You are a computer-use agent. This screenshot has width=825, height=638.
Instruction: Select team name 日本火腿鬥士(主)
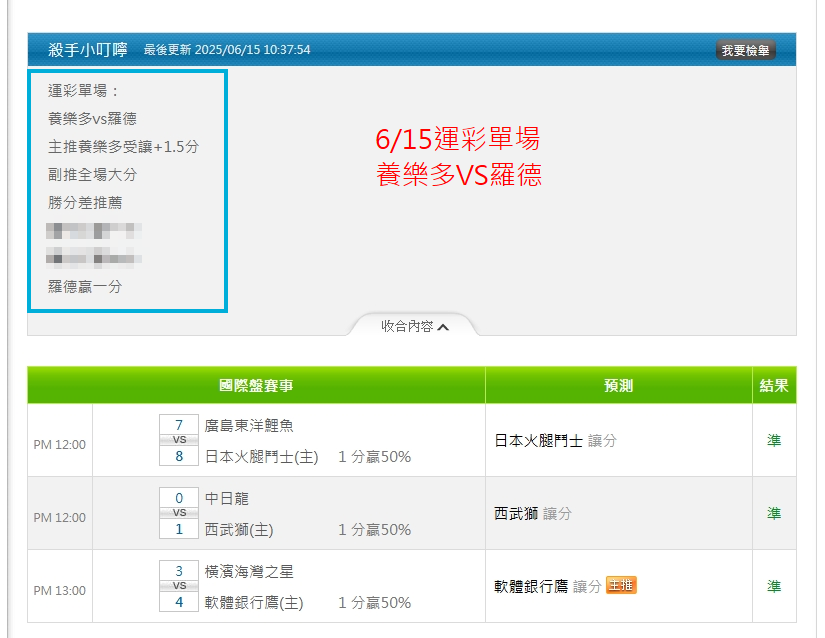tap(261, 456)
